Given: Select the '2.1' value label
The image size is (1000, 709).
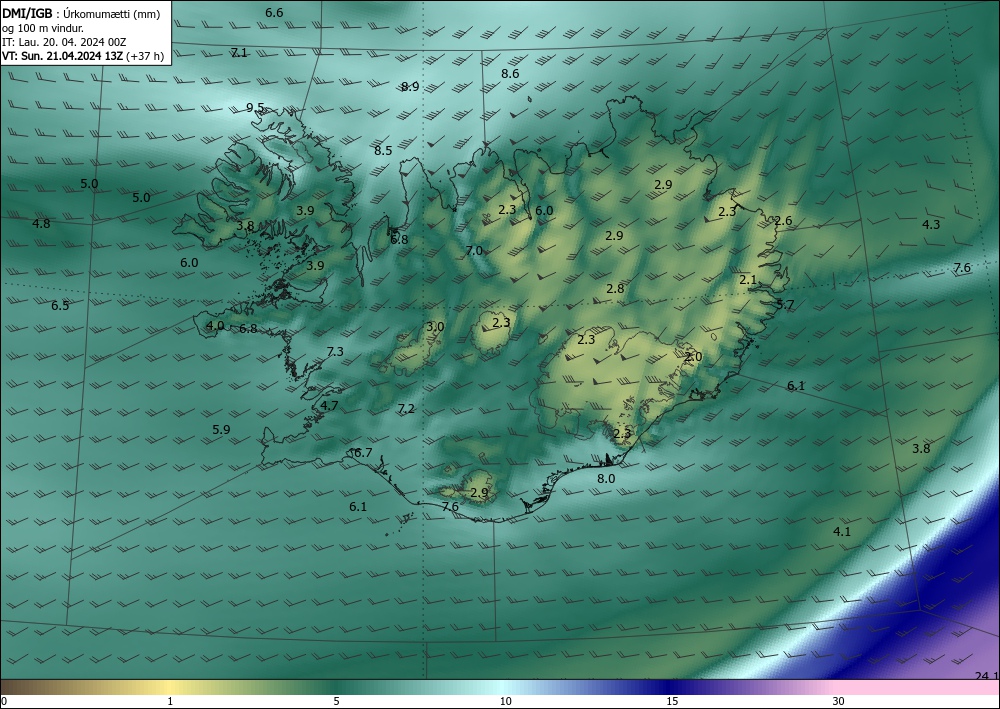Looking at the screenshot, I should (x=748, y=280).
